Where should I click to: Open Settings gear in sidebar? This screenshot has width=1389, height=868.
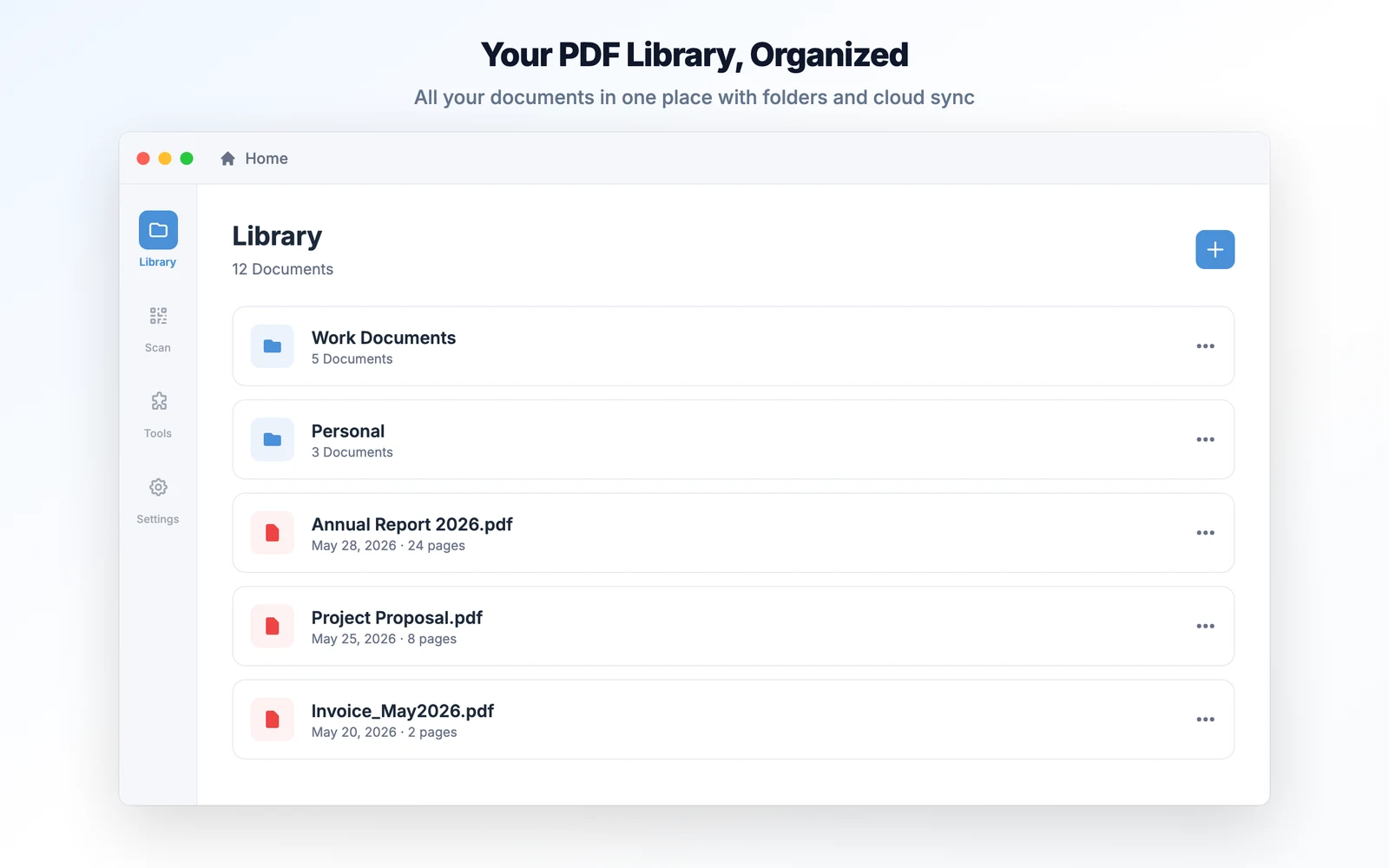click(158, 487)
